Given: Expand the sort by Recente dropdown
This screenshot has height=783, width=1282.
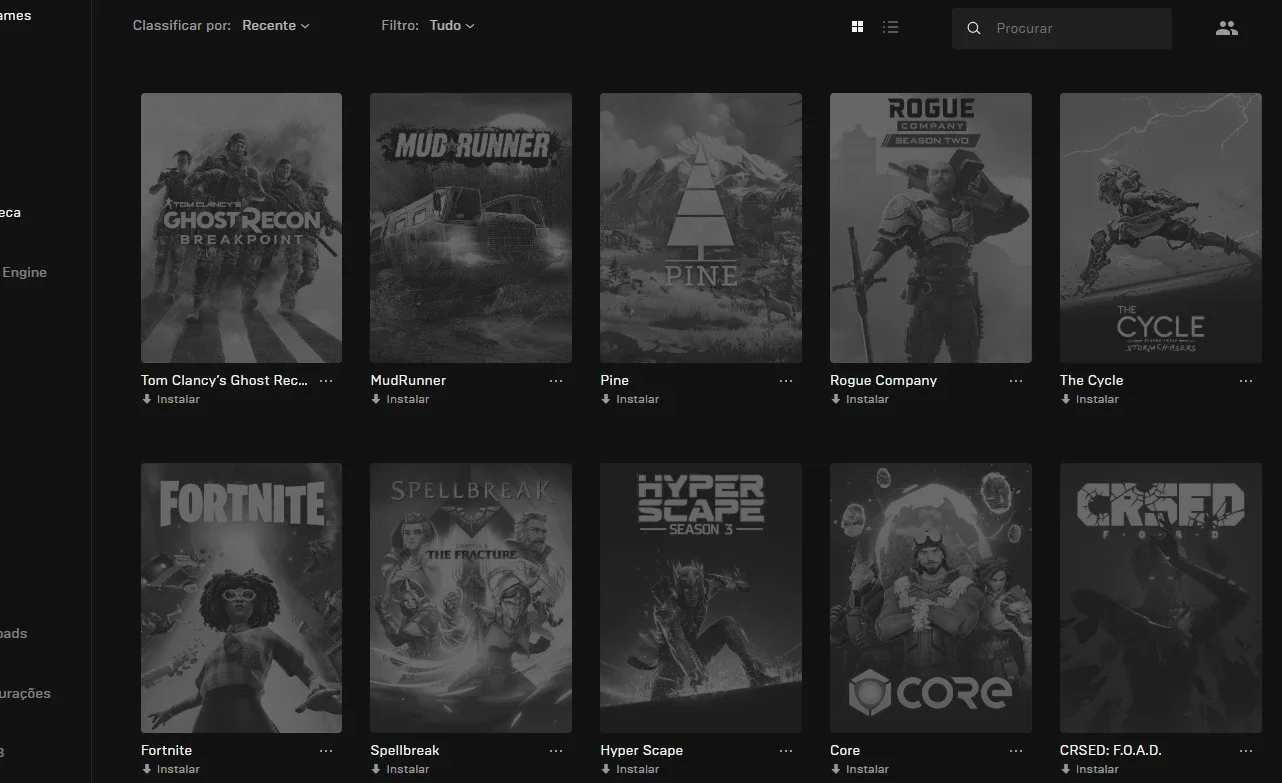Looking at the screenshot, I should 276,25.
